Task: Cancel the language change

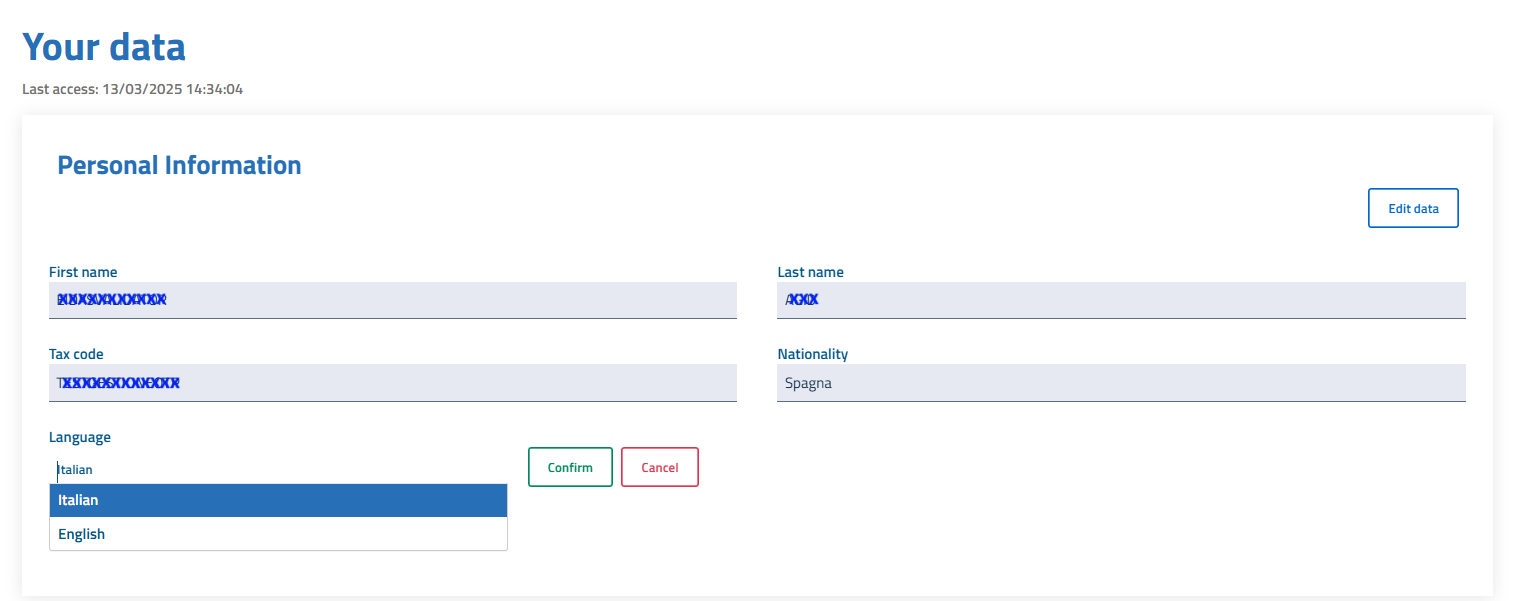Action: [659, 467]
